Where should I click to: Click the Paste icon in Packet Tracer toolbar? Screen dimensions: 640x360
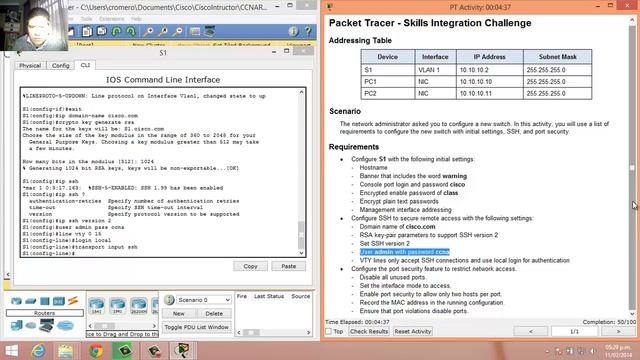coord(102,31)
